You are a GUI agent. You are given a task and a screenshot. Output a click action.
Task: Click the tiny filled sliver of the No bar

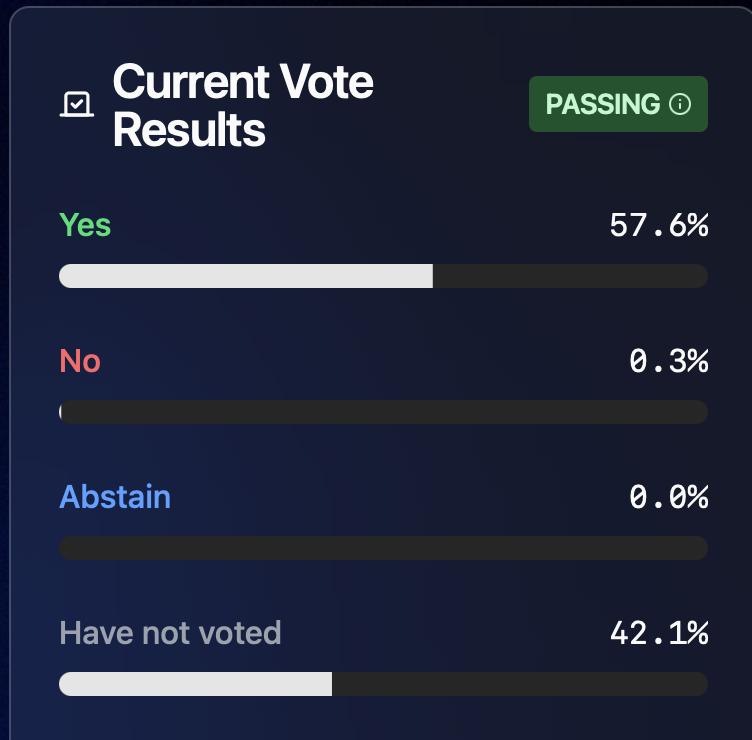click(x=61, y=412)
